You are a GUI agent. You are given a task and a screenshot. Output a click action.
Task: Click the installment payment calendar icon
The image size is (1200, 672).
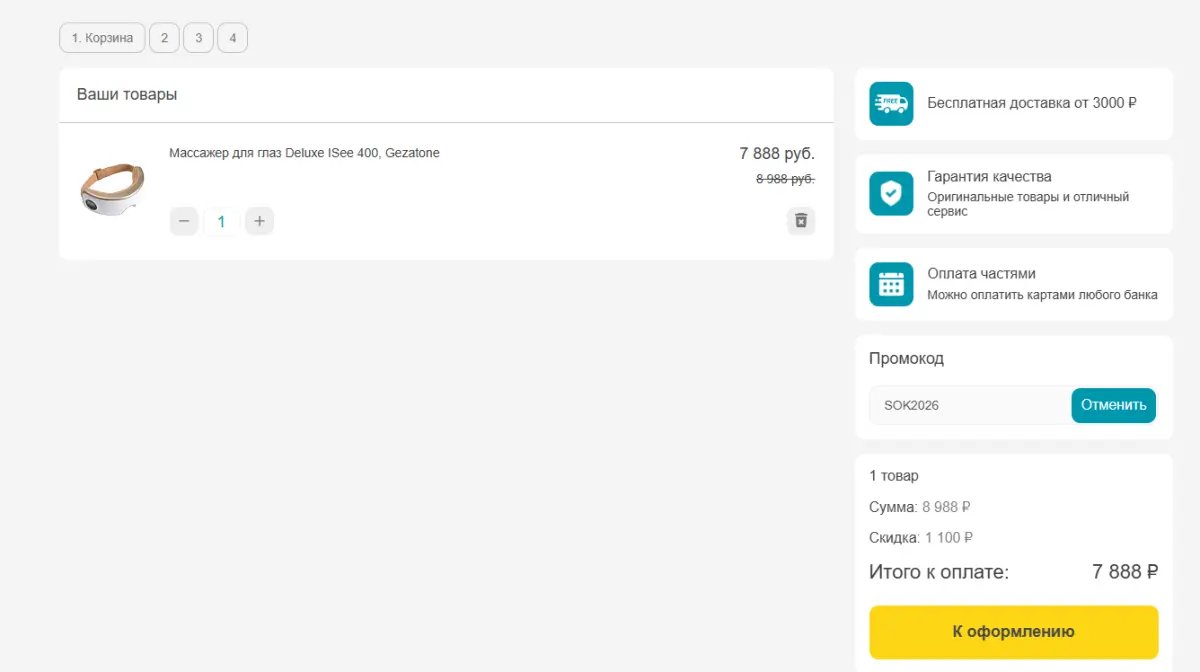891,284
